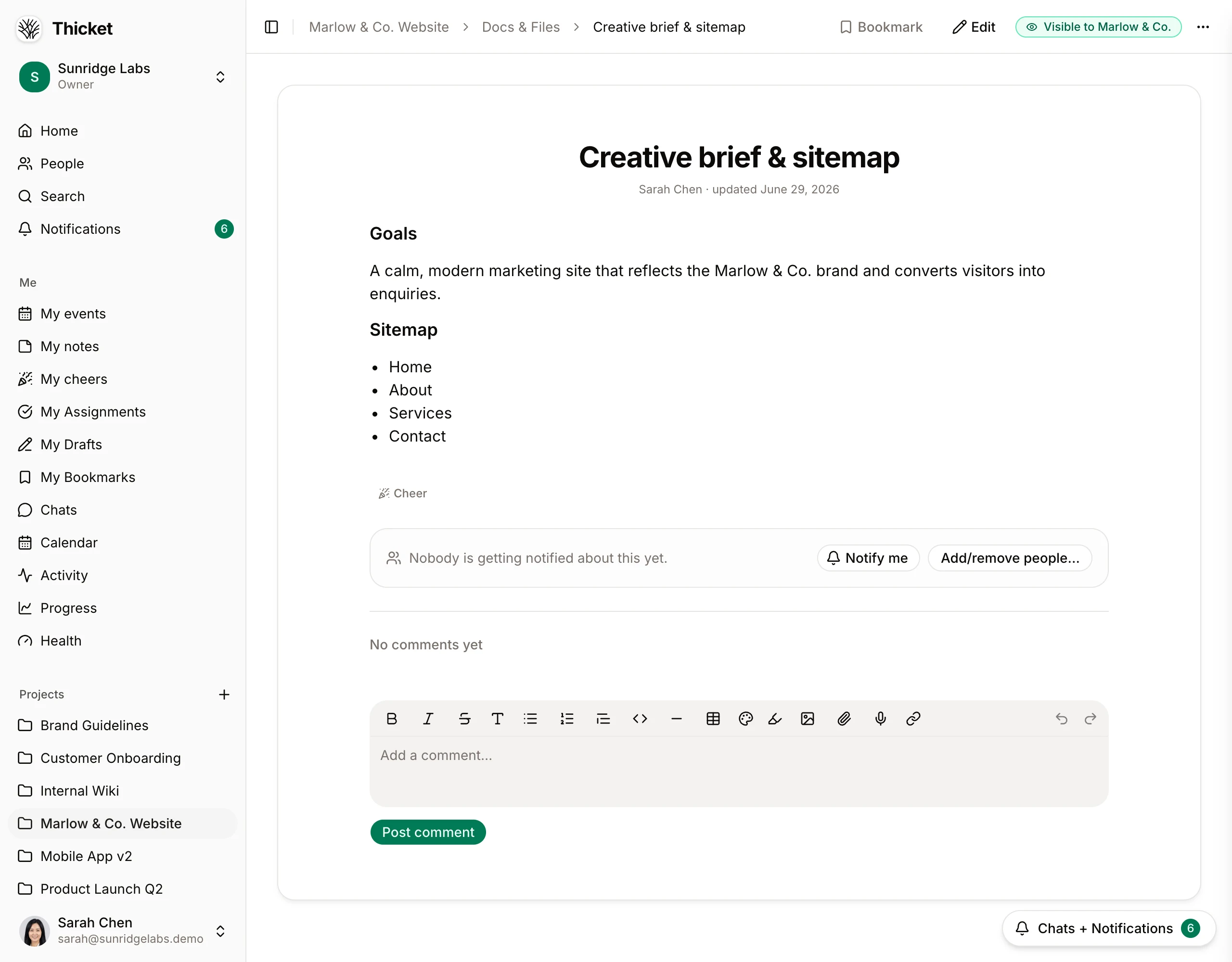
Task: Click Sarah Chen's profile avatar
Action: point(35,930)
